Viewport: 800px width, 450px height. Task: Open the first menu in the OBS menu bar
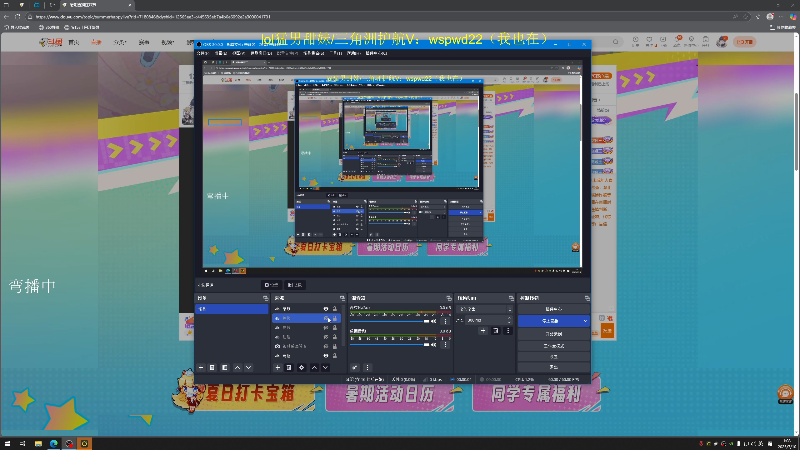(202, 53)
